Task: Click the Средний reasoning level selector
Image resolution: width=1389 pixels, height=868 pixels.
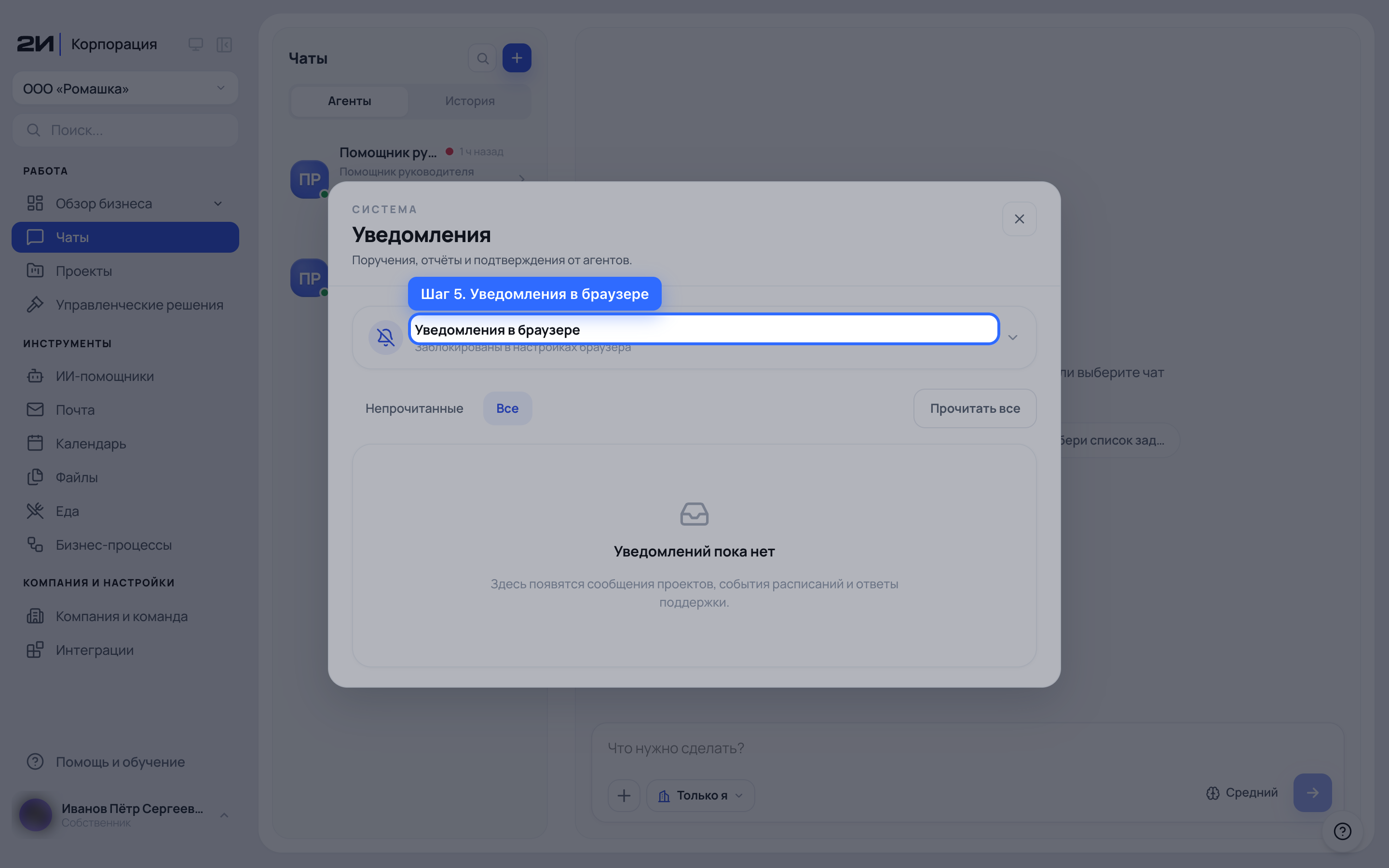Action: [x=1242, y=793]
